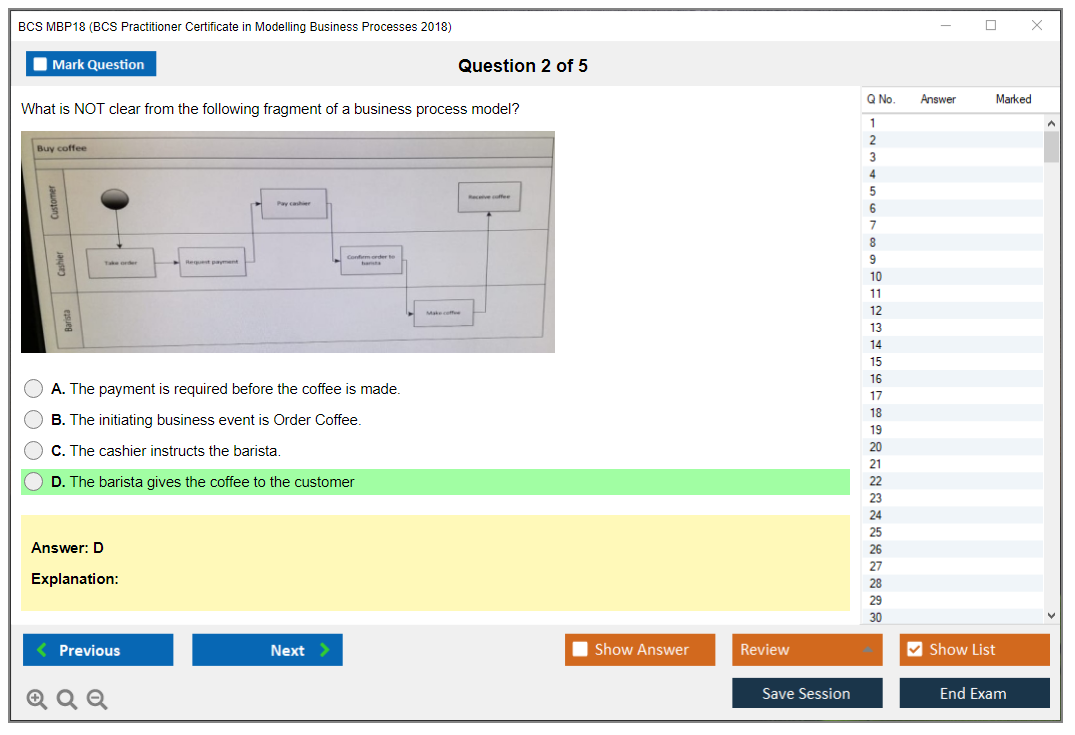This screenshot has height=735, width=1075.
Task: Select option D barista gives coffee
Action: (x=34, y=482)
